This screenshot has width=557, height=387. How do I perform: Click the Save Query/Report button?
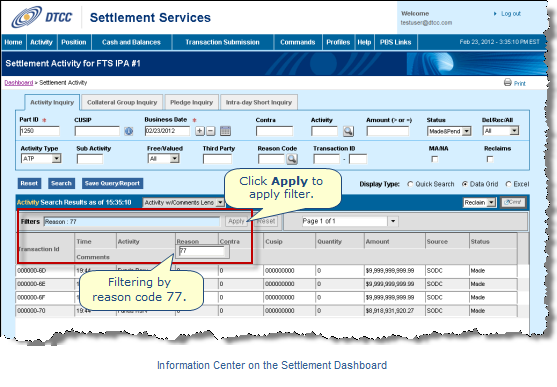112,183
